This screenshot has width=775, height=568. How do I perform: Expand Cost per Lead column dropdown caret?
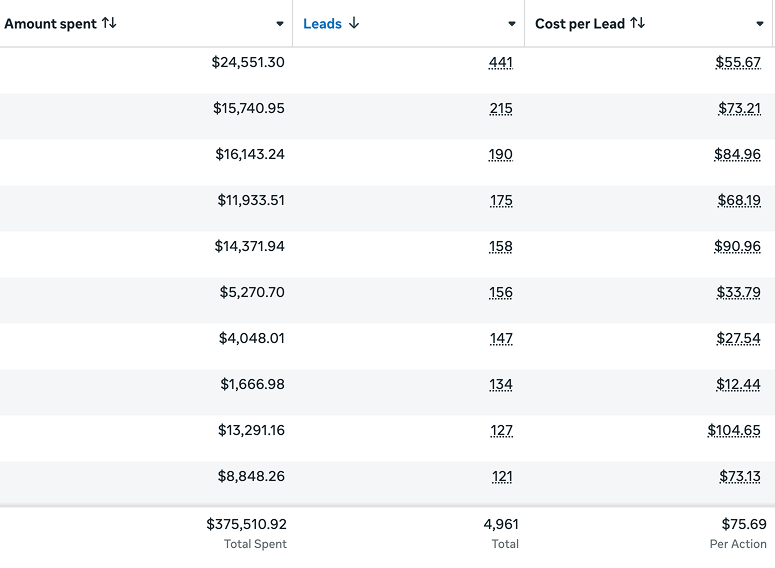760,24
